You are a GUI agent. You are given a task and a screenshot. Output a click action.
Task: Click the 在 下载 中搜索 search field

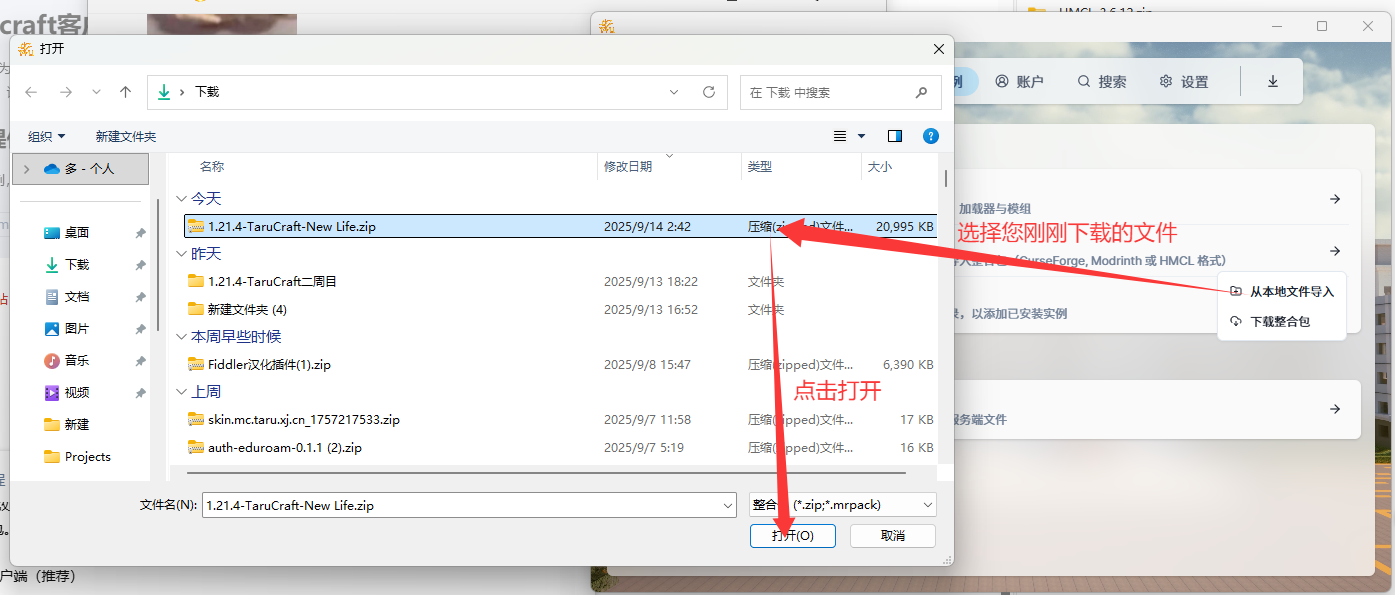(828, 92)
